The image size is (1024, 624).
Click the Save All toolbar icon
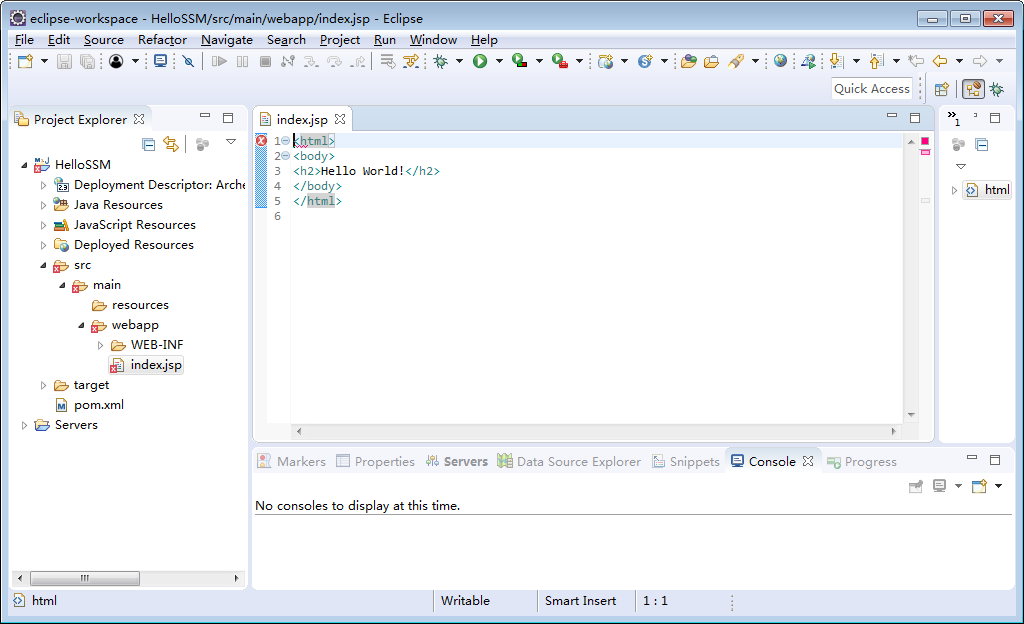(87, 61)
